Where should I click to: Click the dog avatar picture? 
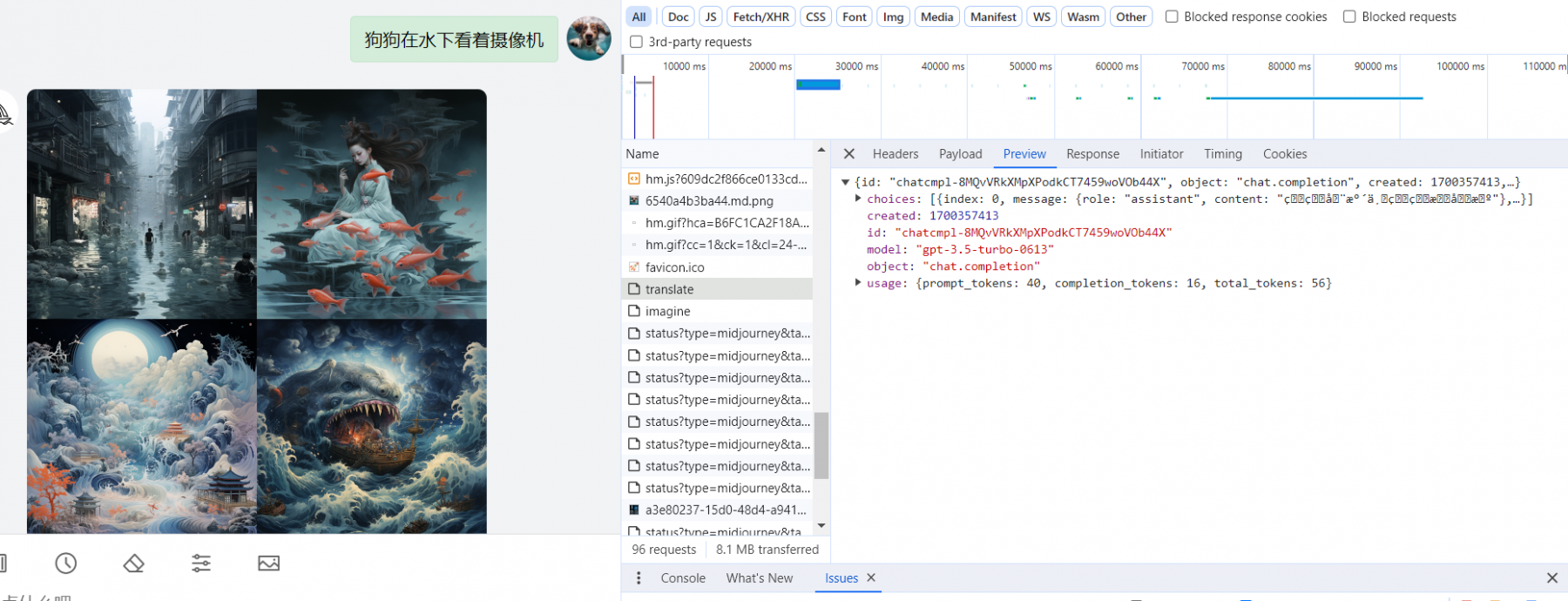pyautogui.click(x=589, y=38)
